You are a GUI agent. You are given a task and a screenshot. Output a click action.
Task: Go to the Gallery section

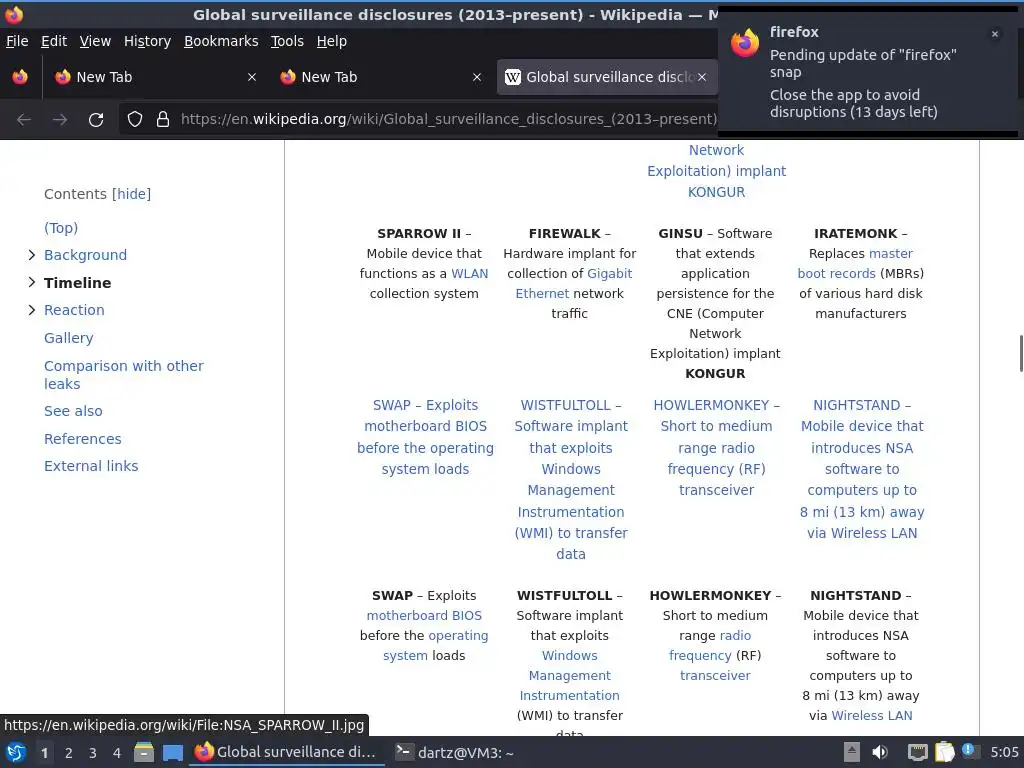coord(69,338)
